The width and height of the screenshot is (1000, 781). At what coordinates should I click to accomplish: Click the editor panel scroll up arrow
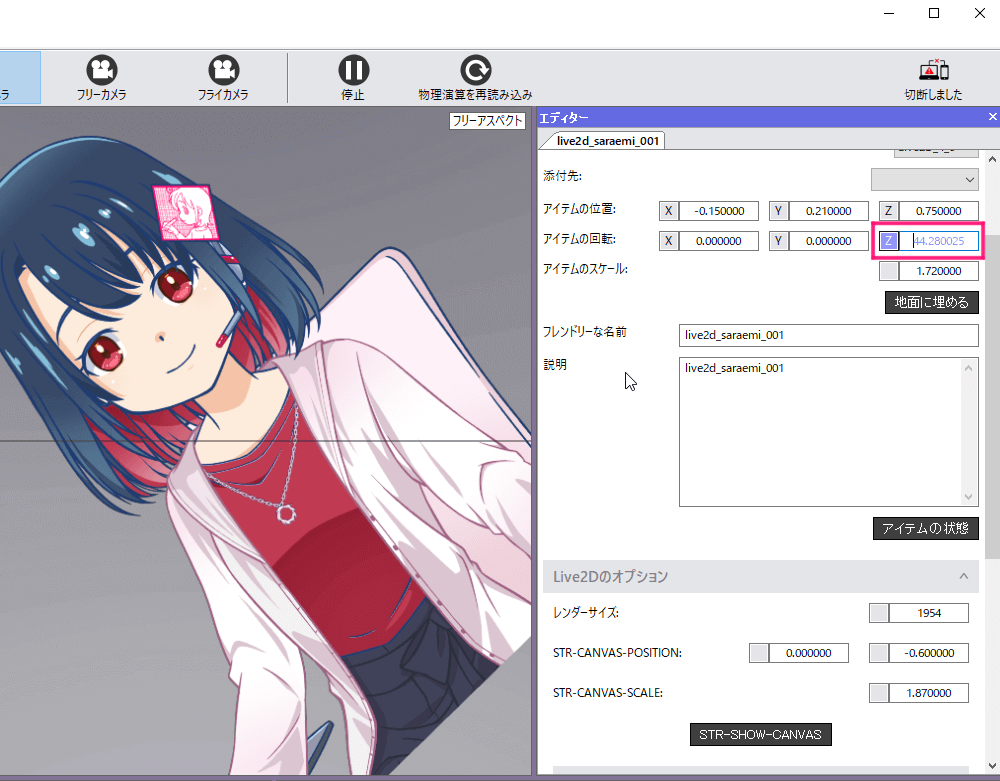[x=992, y=159]
